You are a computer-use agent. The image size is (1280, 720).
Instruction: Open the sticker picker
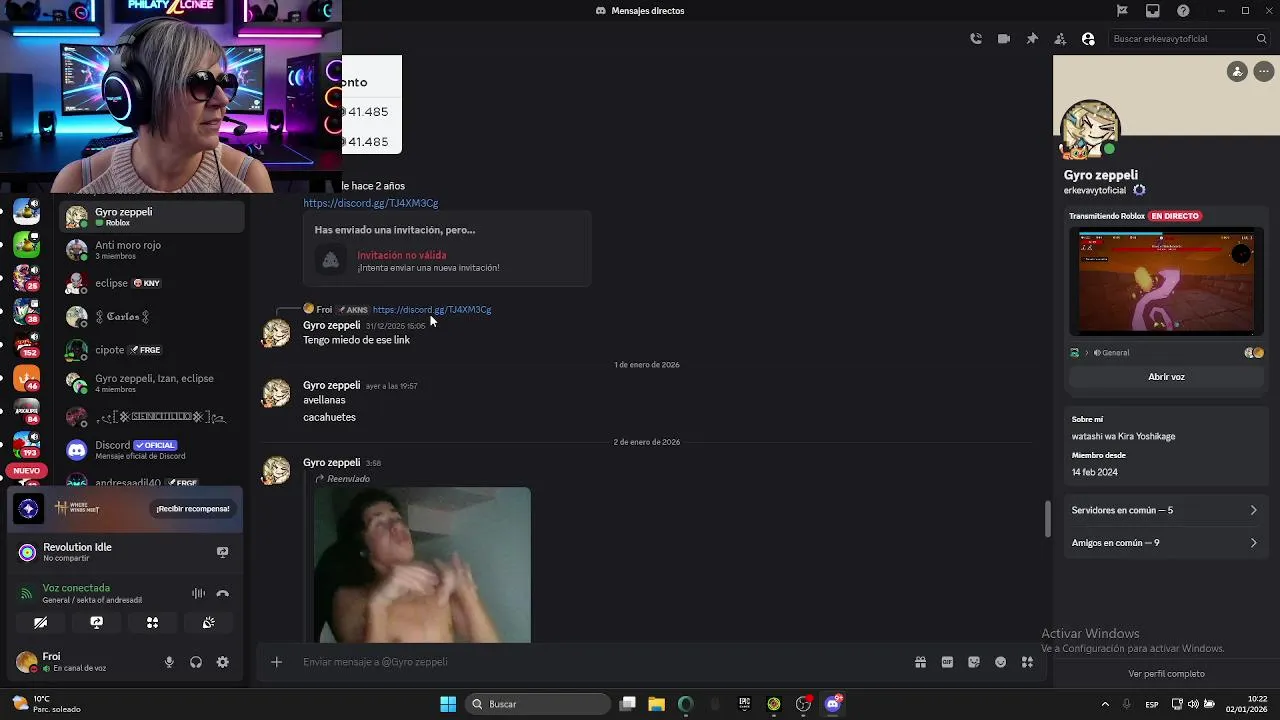coord(974,662)
